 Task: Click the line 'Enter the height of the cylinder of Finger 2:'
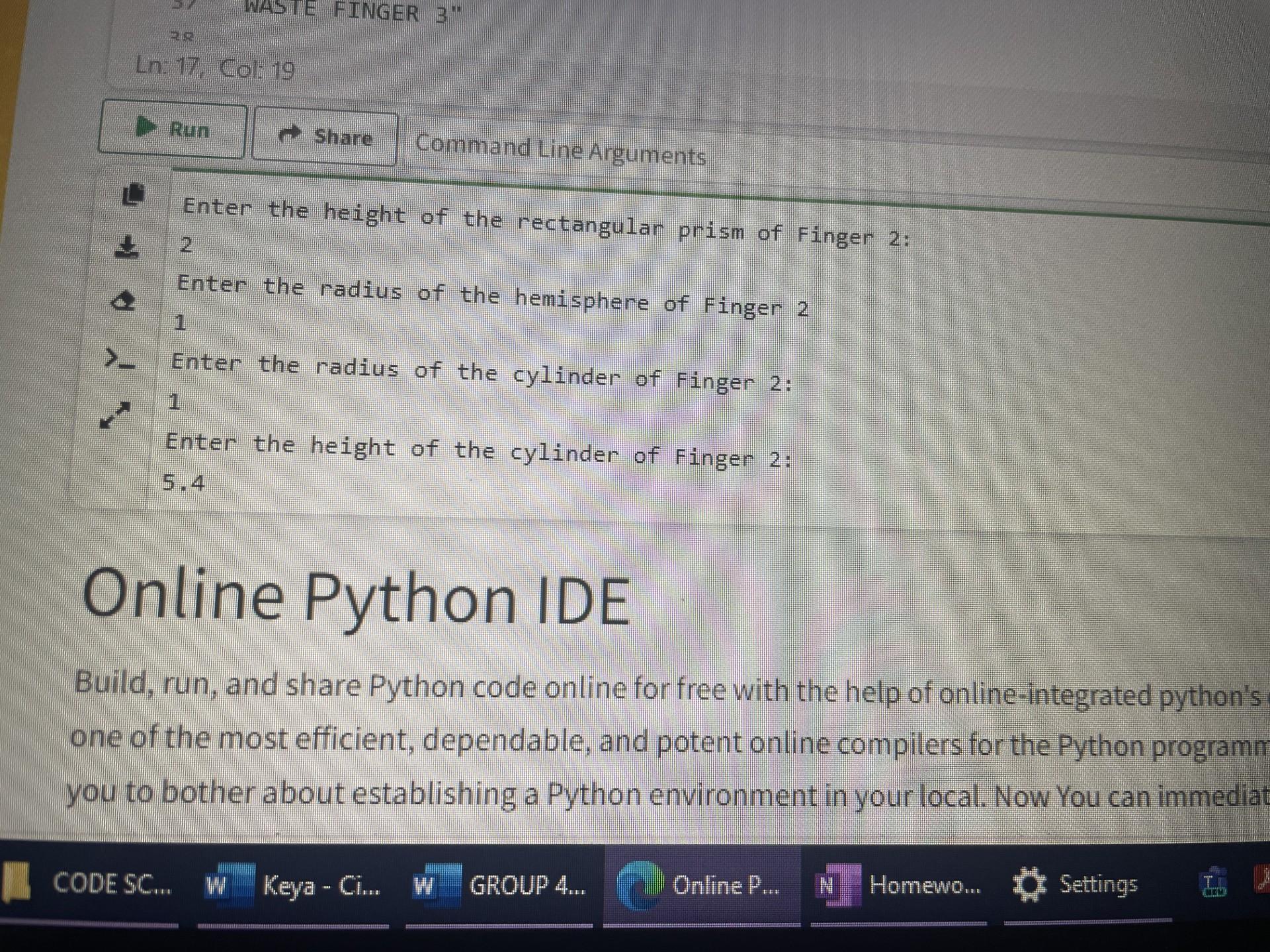click(x=479, y=450)
